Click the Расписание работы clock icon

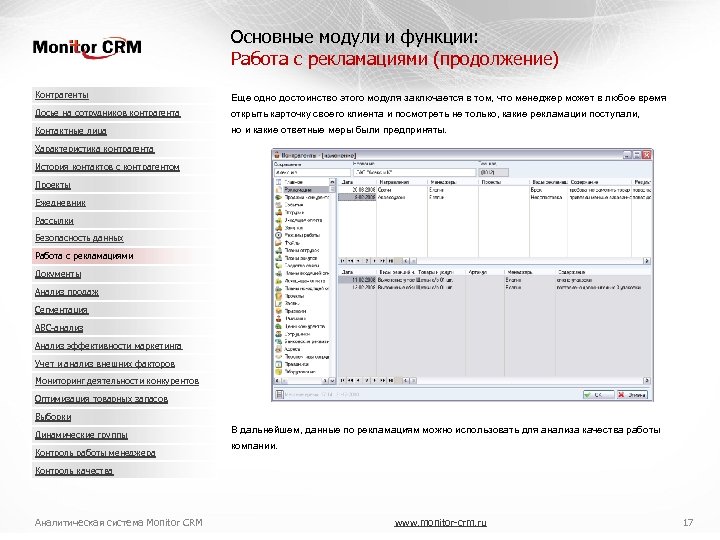coord(278,235)
